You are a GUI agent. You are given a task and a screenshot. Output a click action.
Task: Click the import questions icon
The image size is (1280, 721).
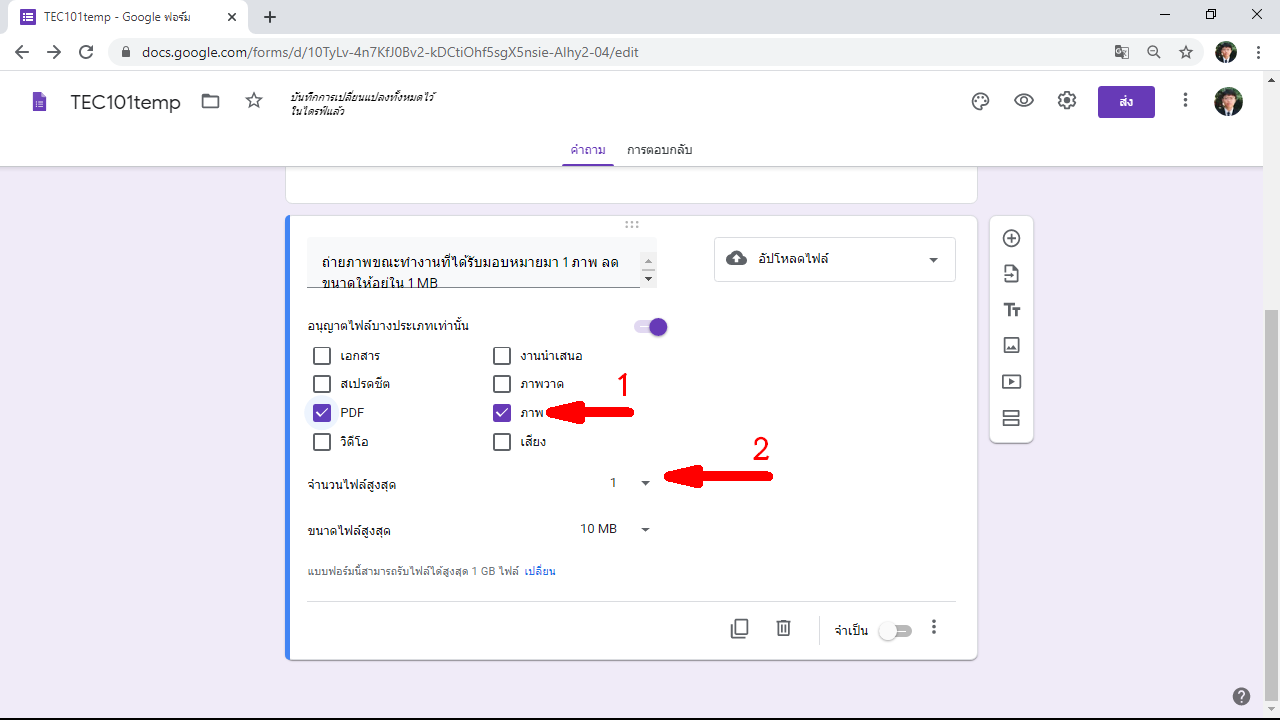click(x=1011, y=274)
